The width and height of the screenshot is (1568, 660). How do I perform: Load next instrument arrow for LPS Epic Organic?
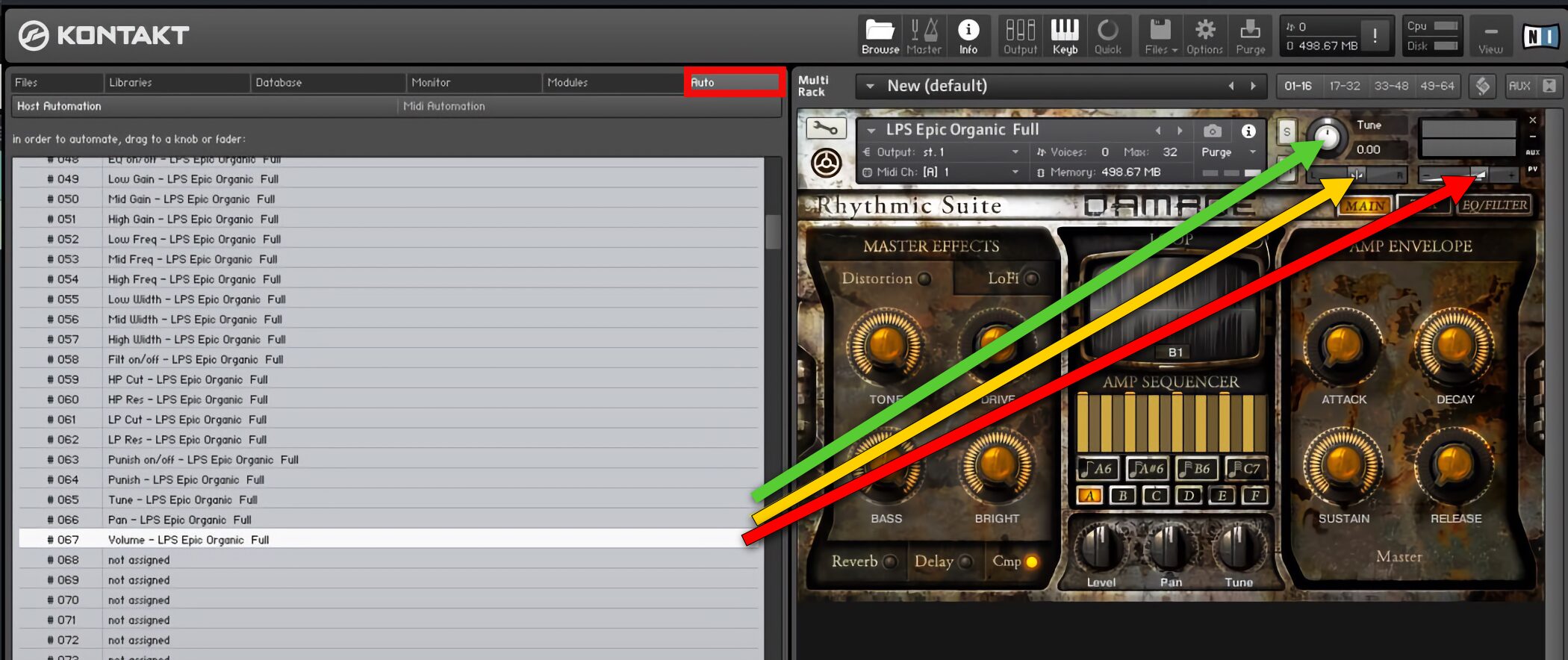[x=1180, y=131]
